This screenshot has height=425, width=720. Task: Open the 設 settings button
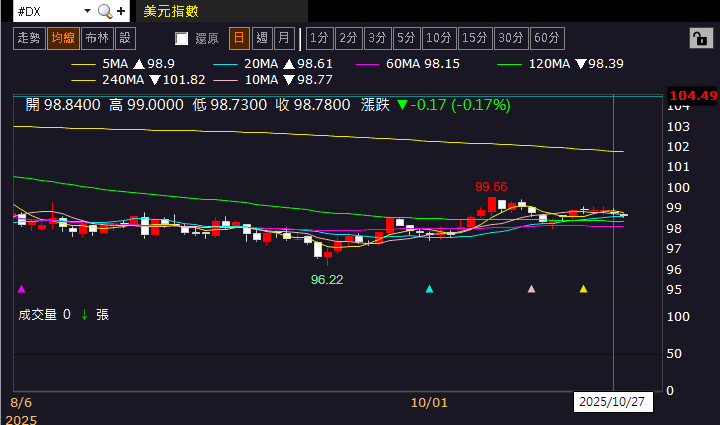[125, 38]
